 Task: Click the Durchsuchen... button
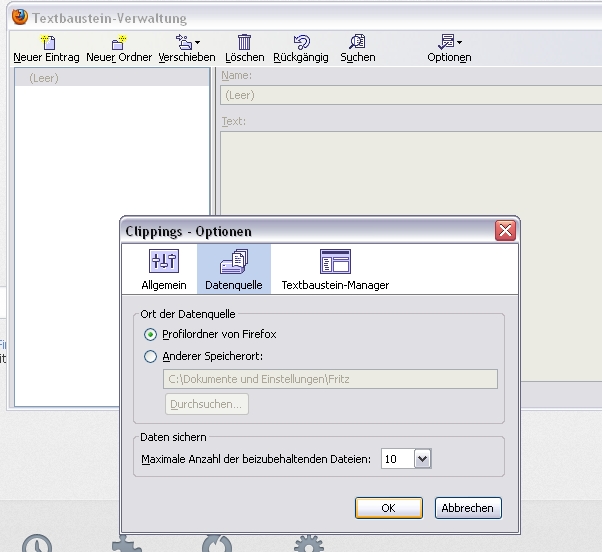click(206, 404)
